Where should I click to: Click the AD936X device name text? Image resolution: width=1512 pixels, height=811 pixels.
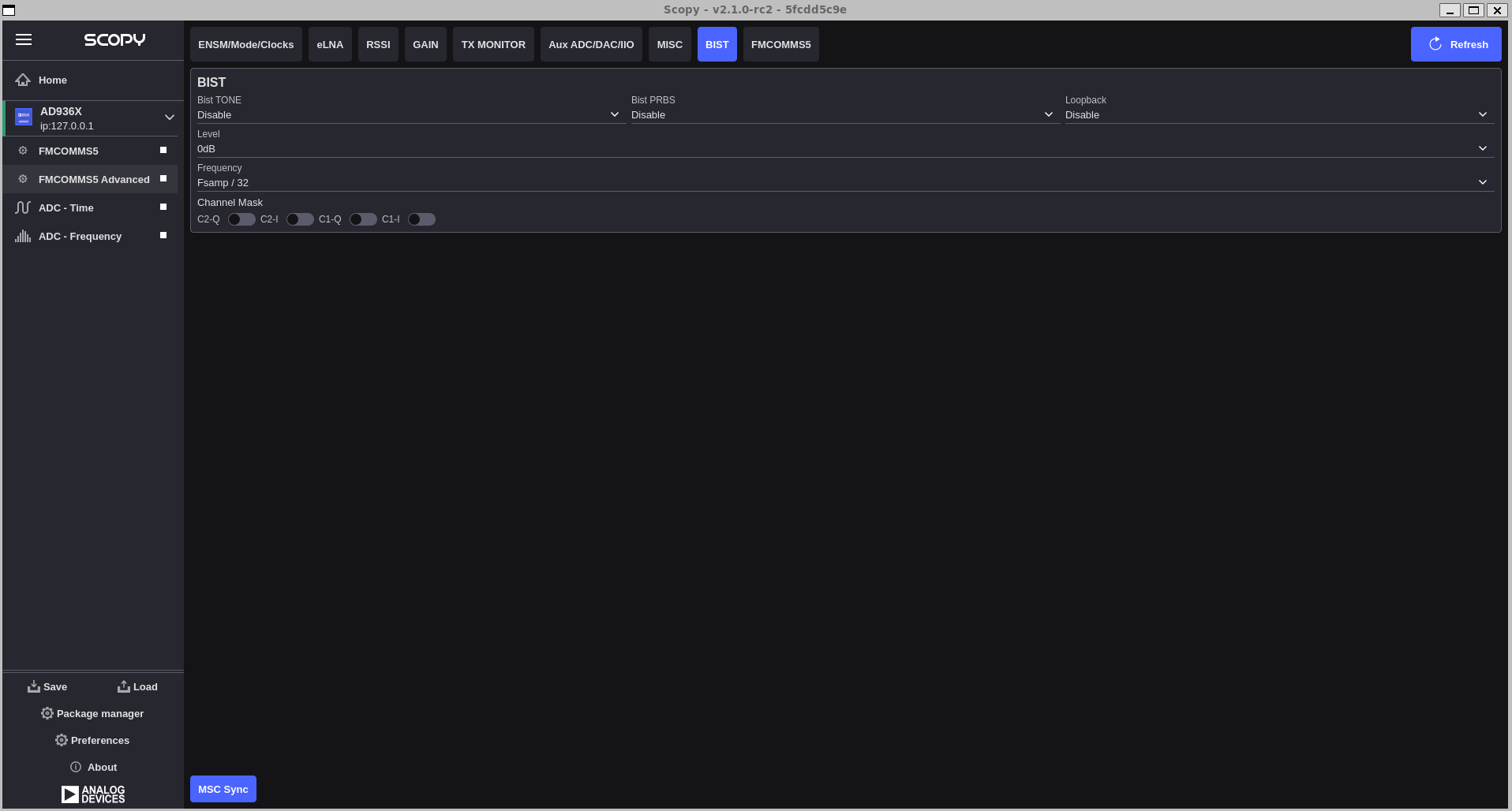coord(61,111)
